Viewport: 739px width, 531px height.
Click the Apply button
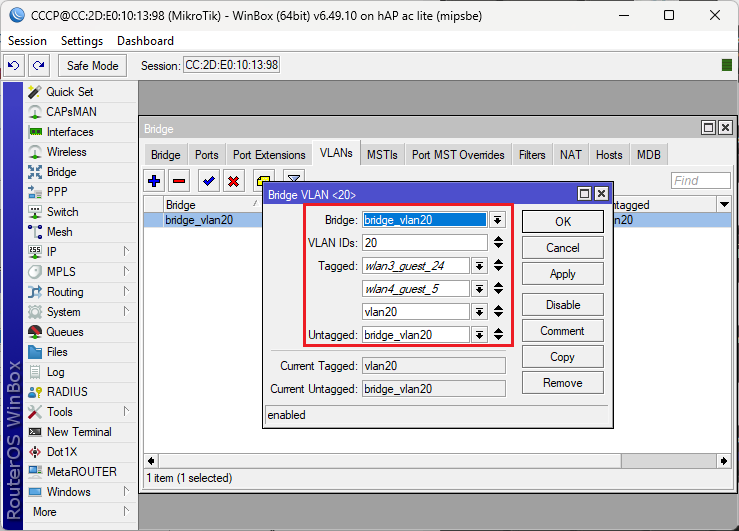point(563,274)
